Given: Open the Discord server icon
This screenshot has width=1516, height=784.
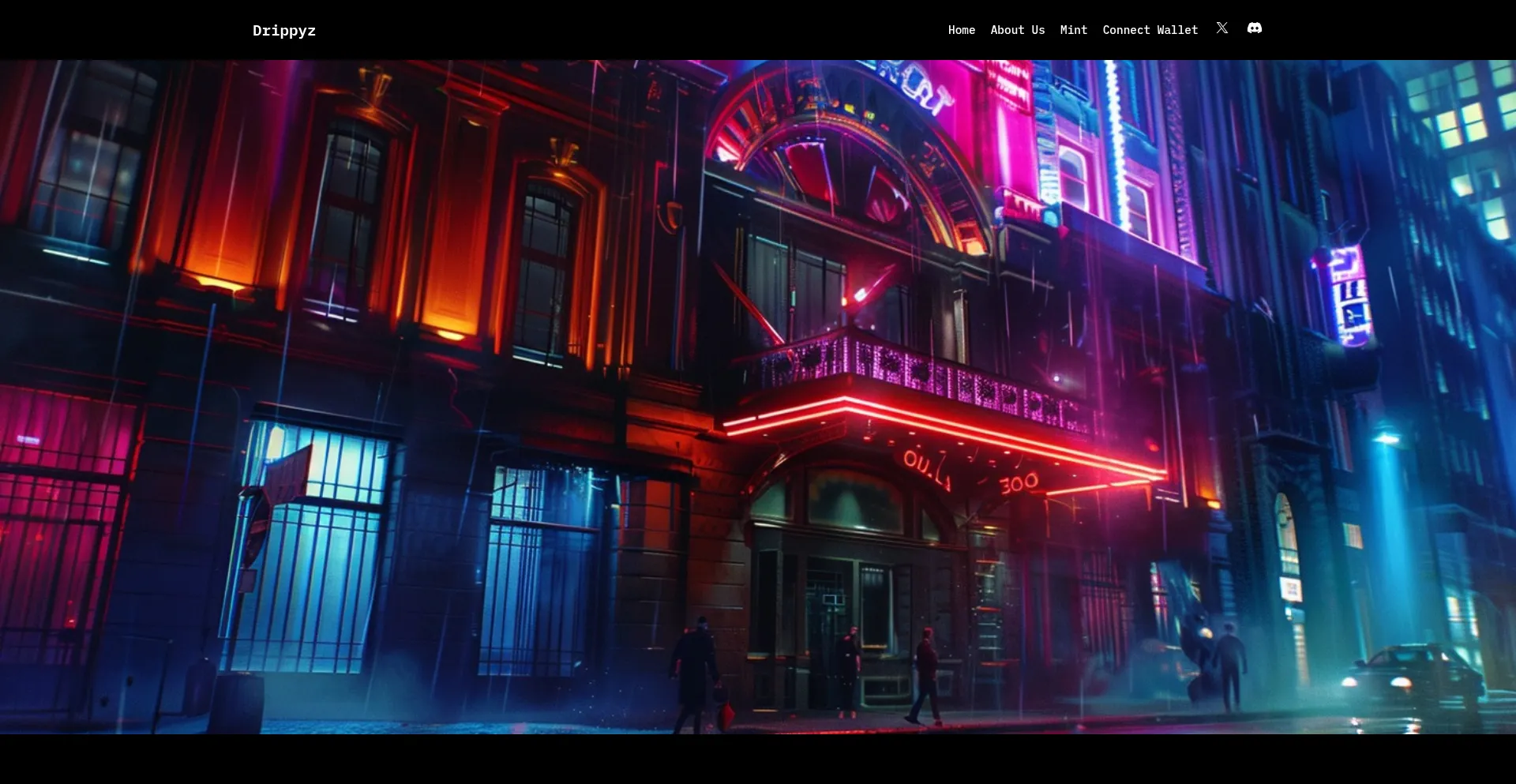Looking at the screenshot, I should tap(1254, 28).
